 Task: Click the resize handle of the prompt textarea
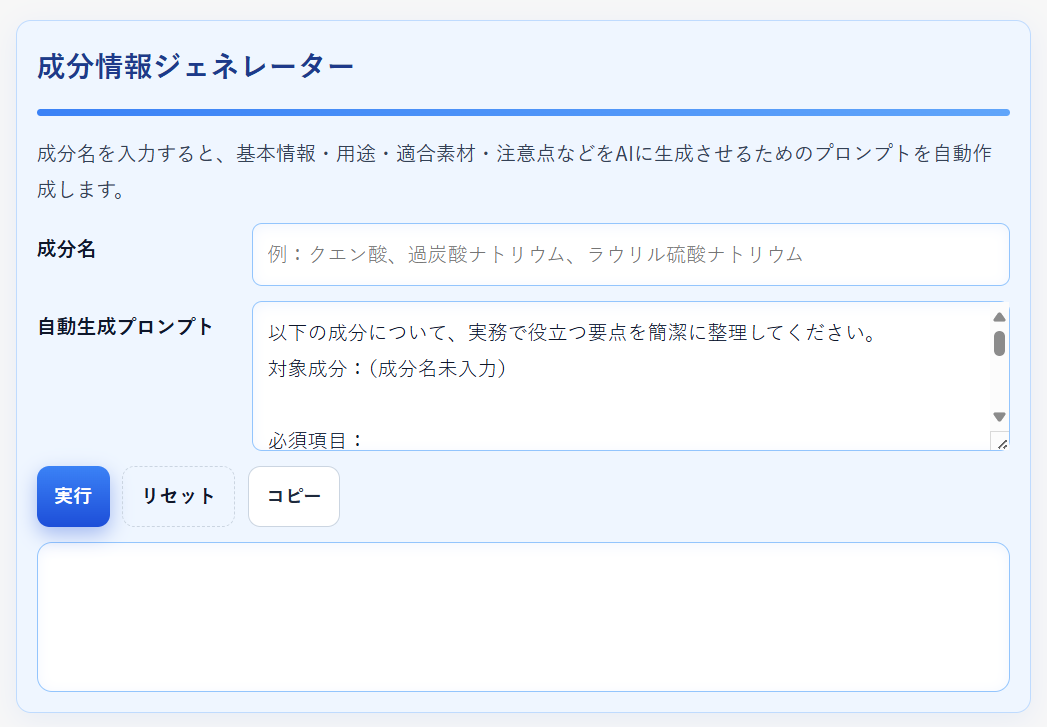tap(1001, 443)
